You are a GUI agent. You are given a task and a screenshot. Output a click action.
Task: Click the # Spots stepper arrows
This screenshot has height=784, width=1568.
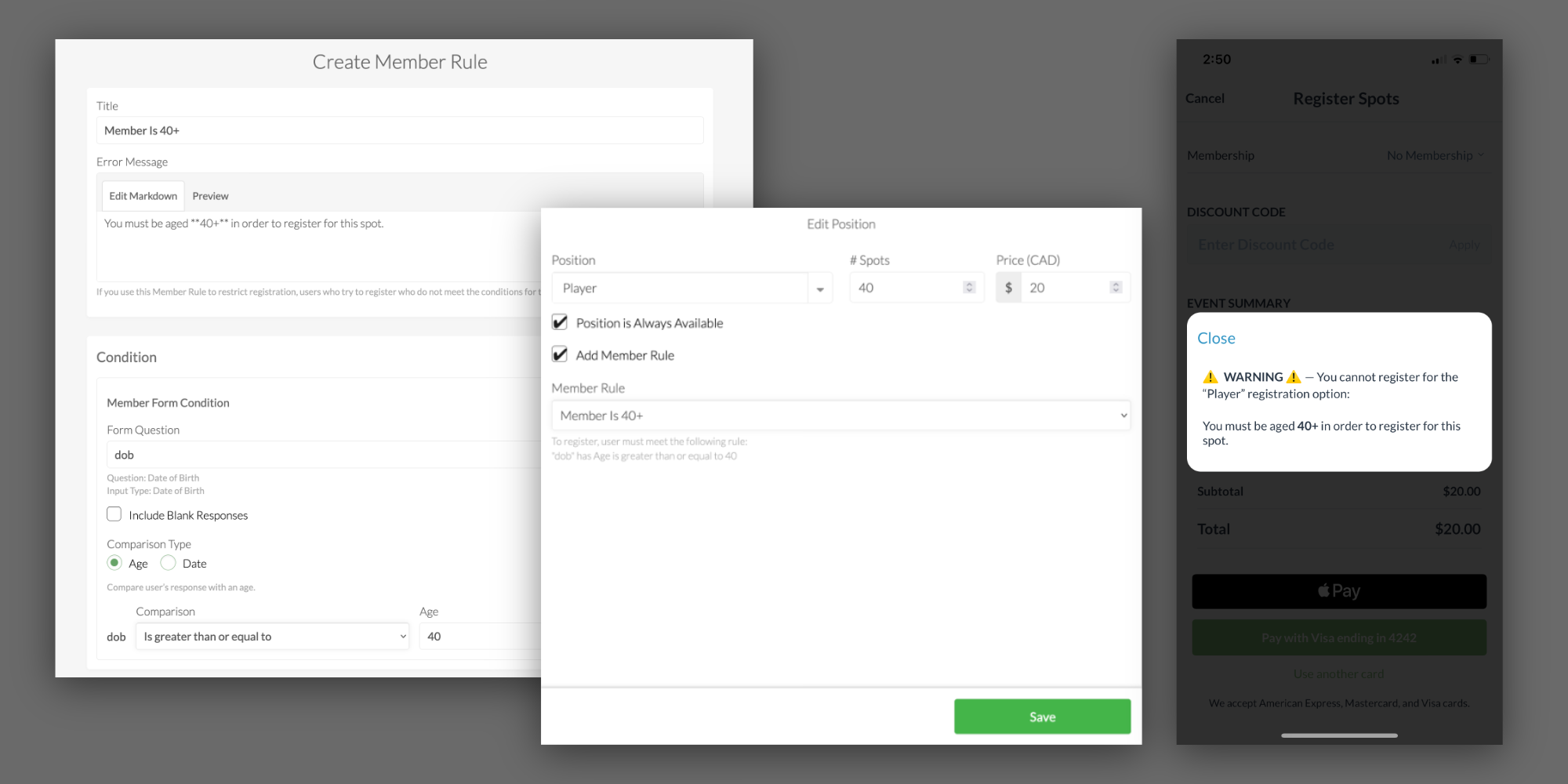pos(969,288)
